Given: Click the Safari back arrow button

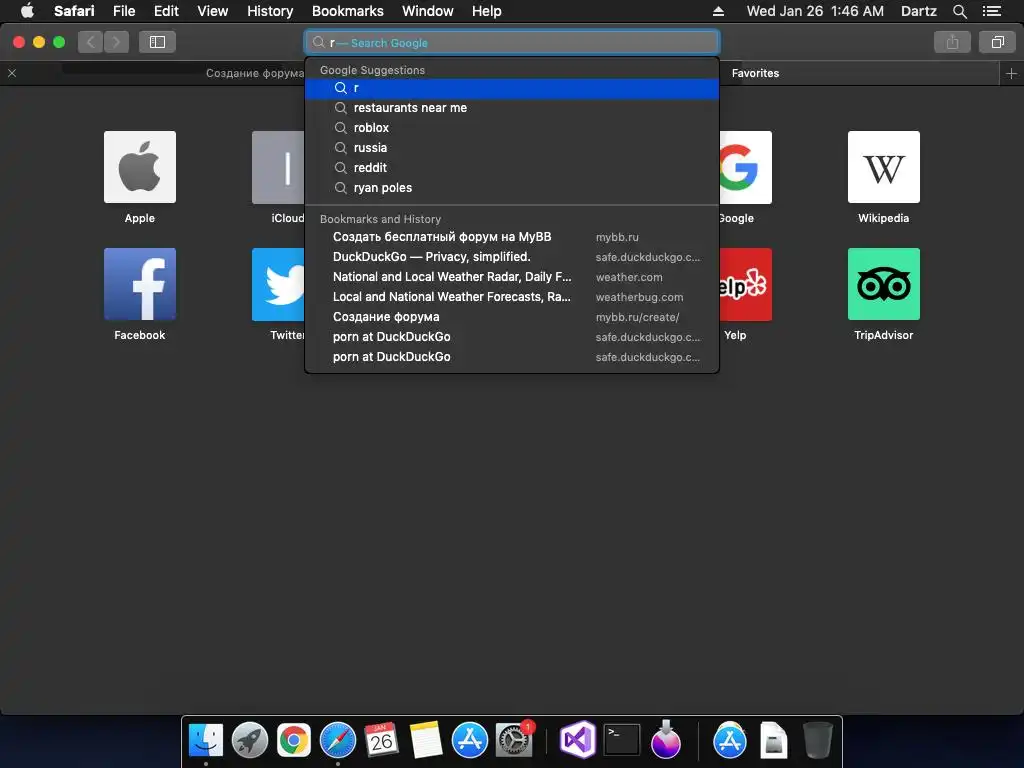Looking at the screenshot, I should click(x=91, y=42).
